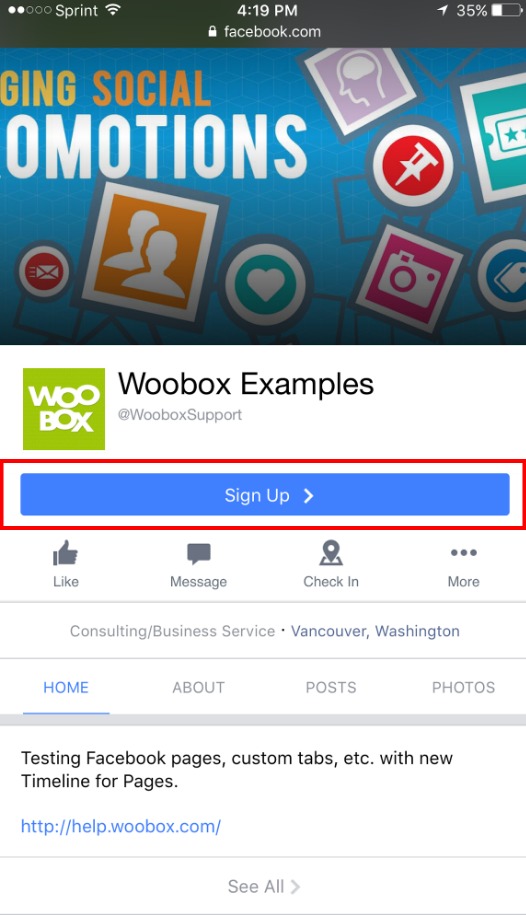This screenshot has width=526, height=915.
Task: Tap the red pushpin icon in cover photo
Action: coord(413,165)
